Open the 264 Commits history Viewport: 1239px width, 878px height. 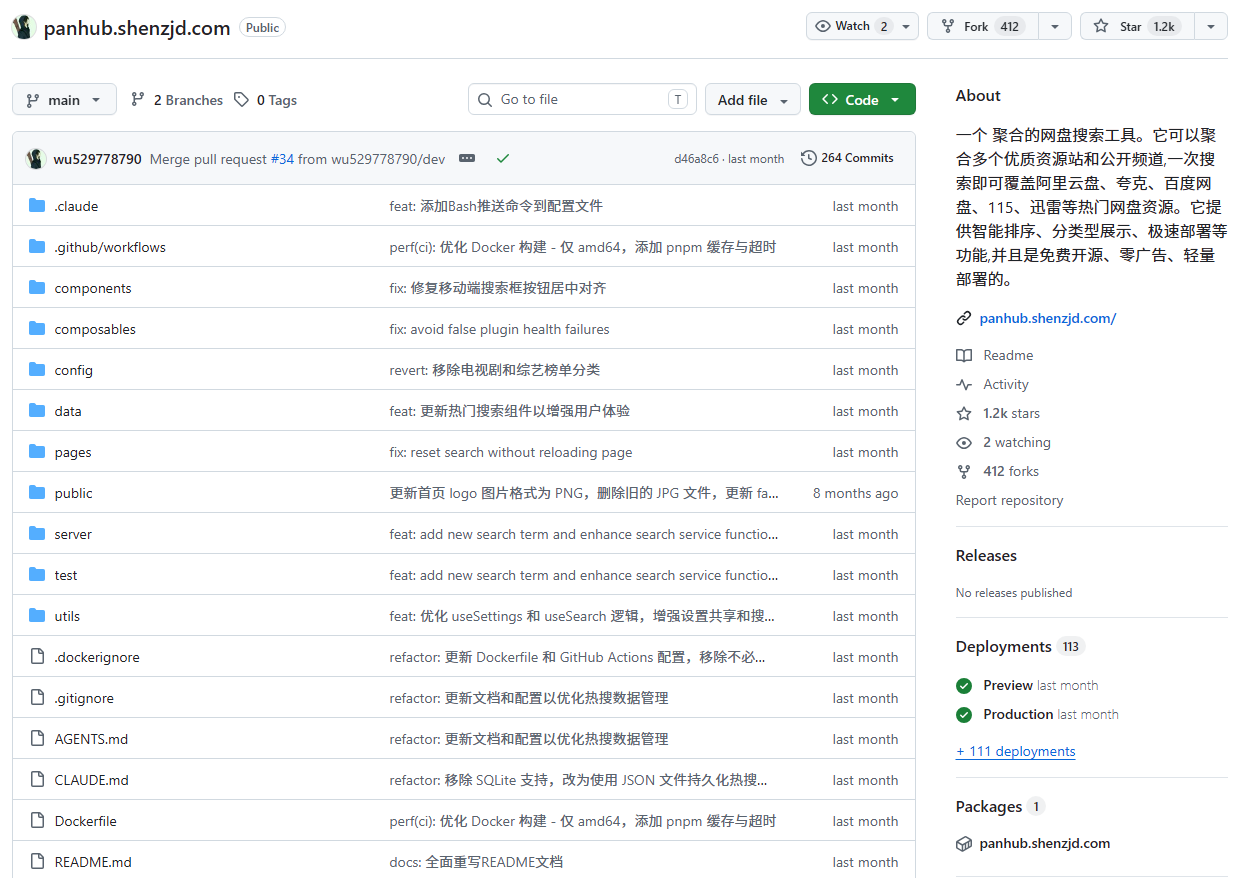click(847, 158)
